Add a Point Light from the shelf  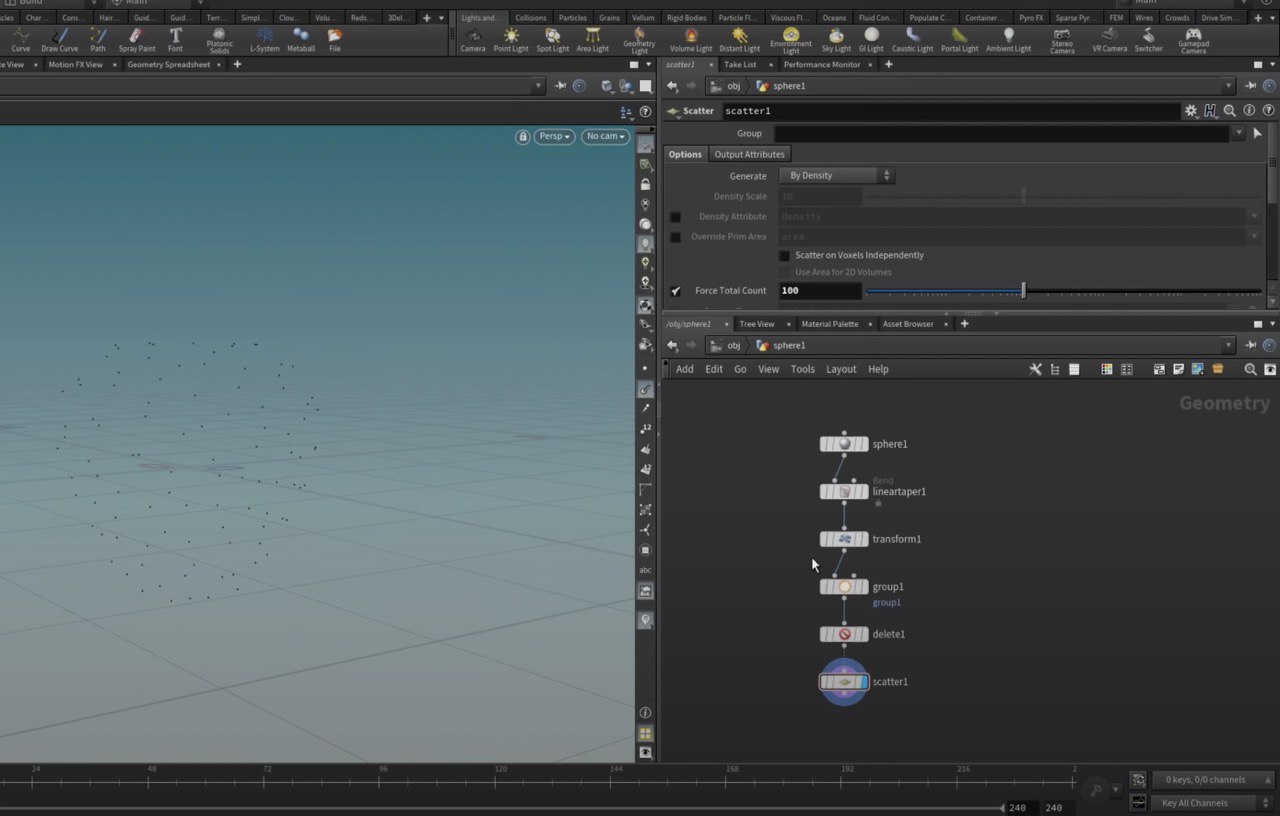511,40
